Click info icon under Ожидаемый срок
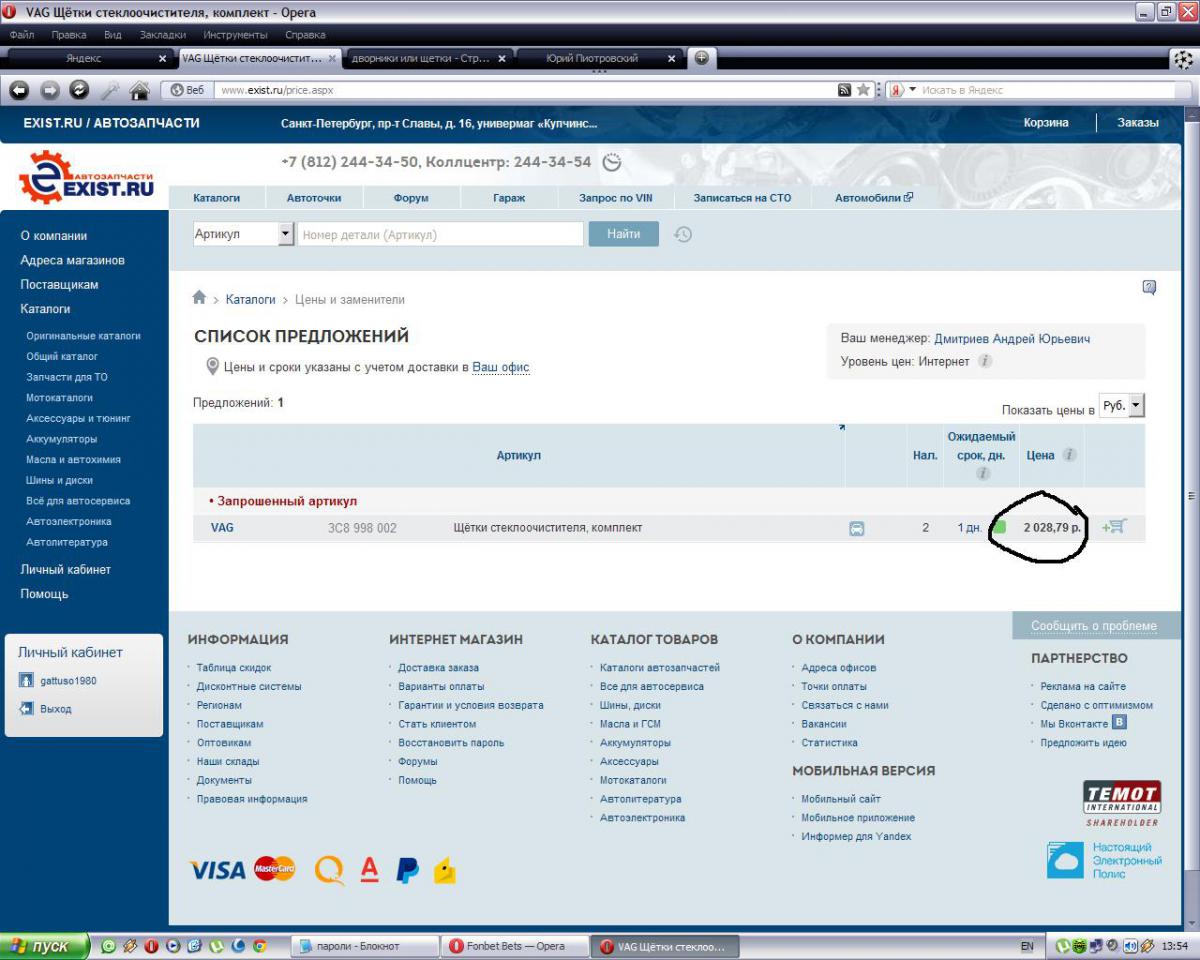 click(x=982, y=473)
